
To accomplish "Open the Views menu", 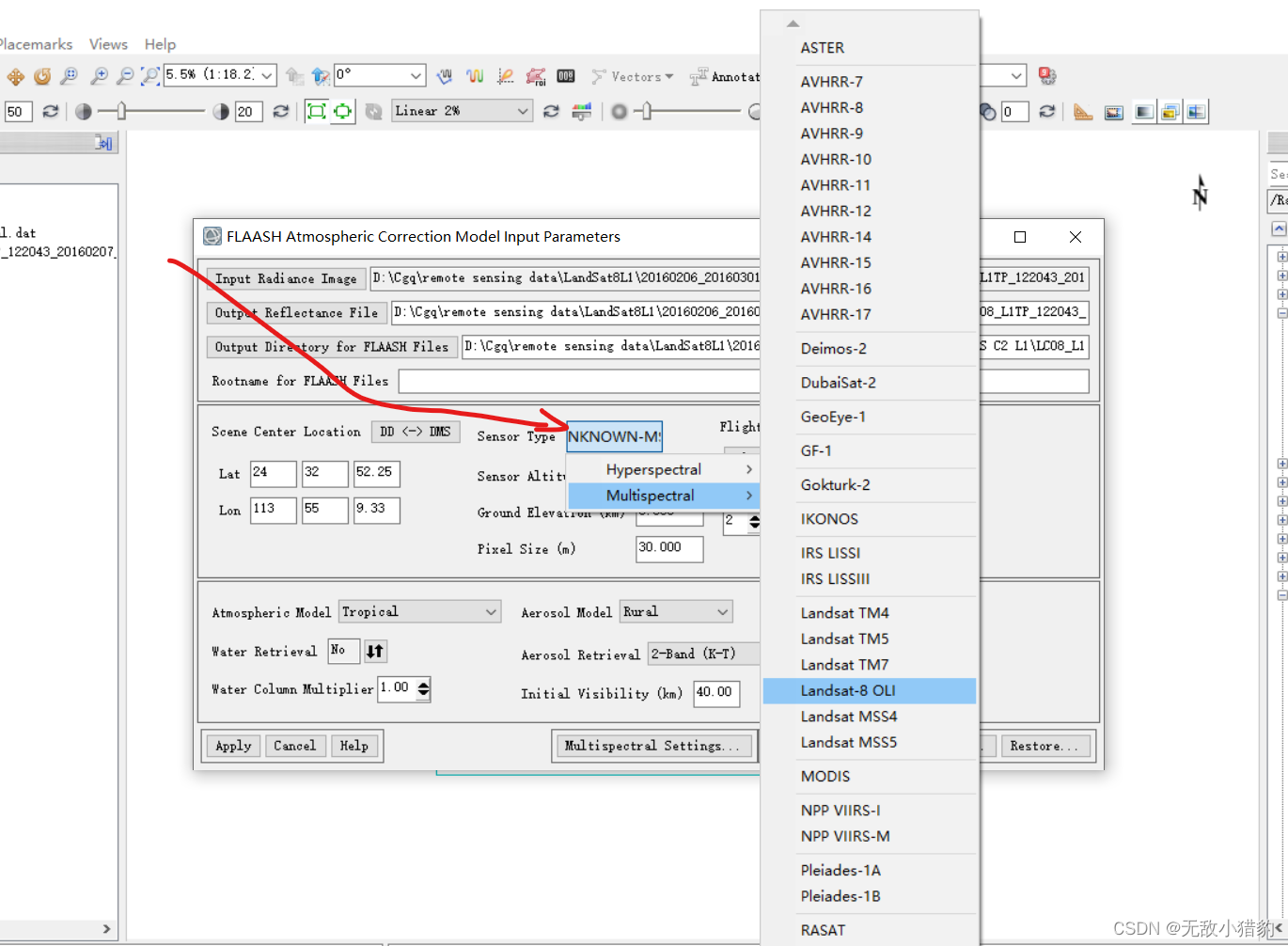I will [x=108, y=44].
